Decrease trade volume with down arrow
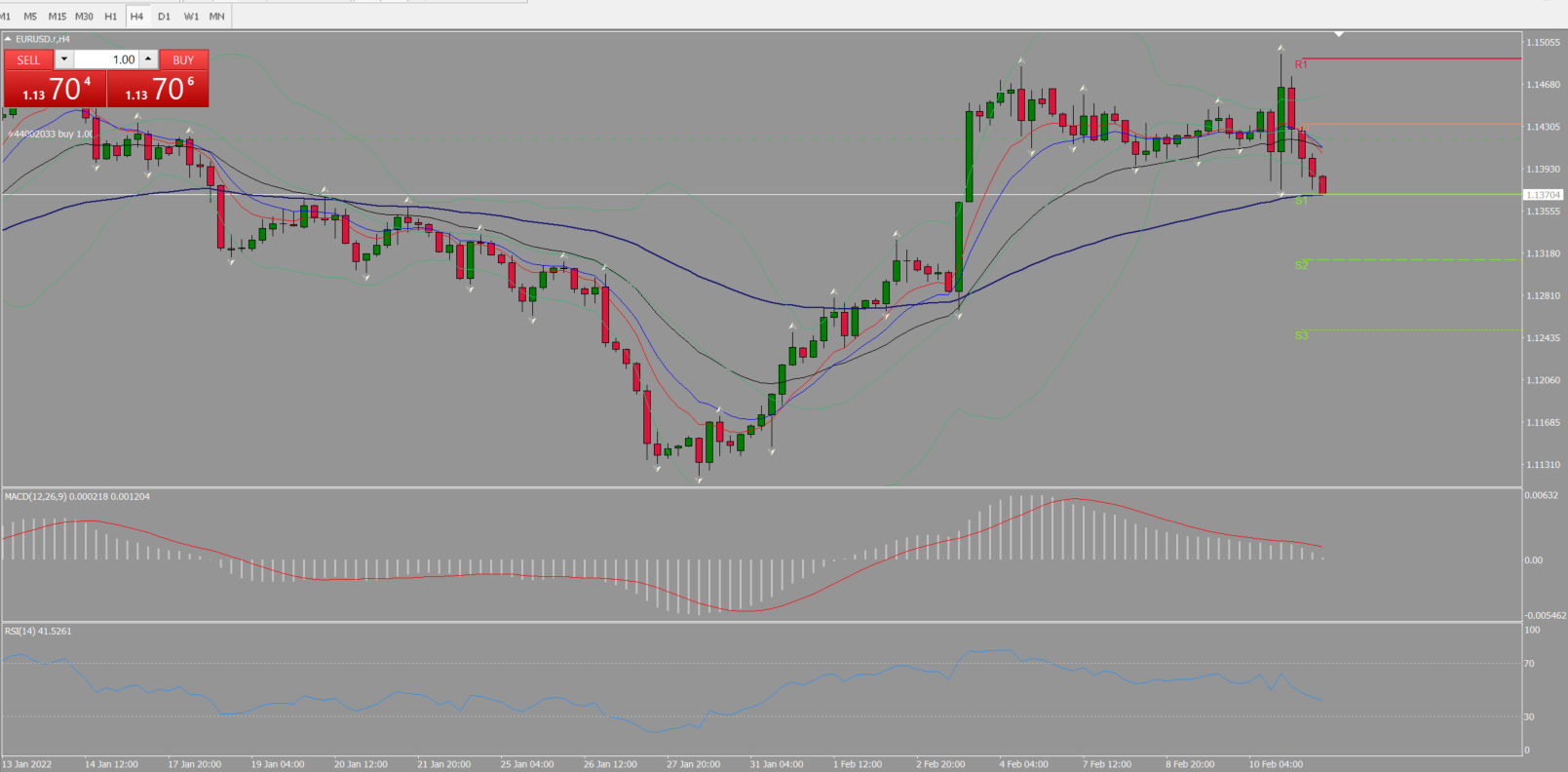The width and height of the screenshot is (1568, 772). [64, 59]
